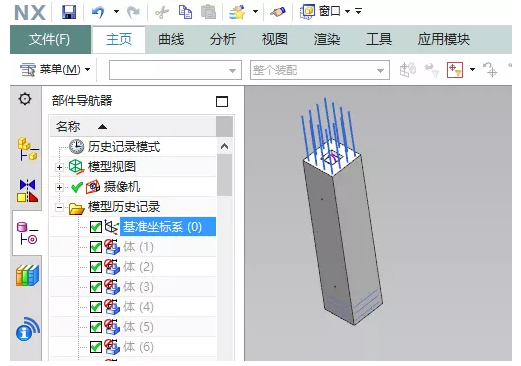
Task: Click the star command finder icon
Action: 237,12
